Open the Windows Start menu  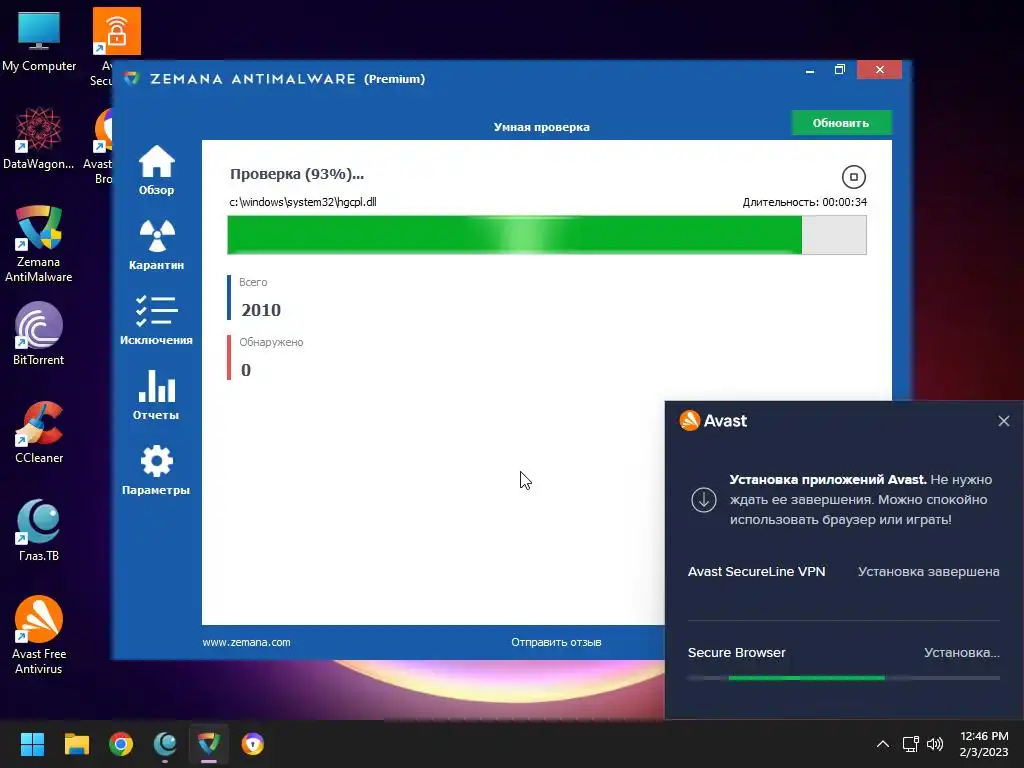32,744
